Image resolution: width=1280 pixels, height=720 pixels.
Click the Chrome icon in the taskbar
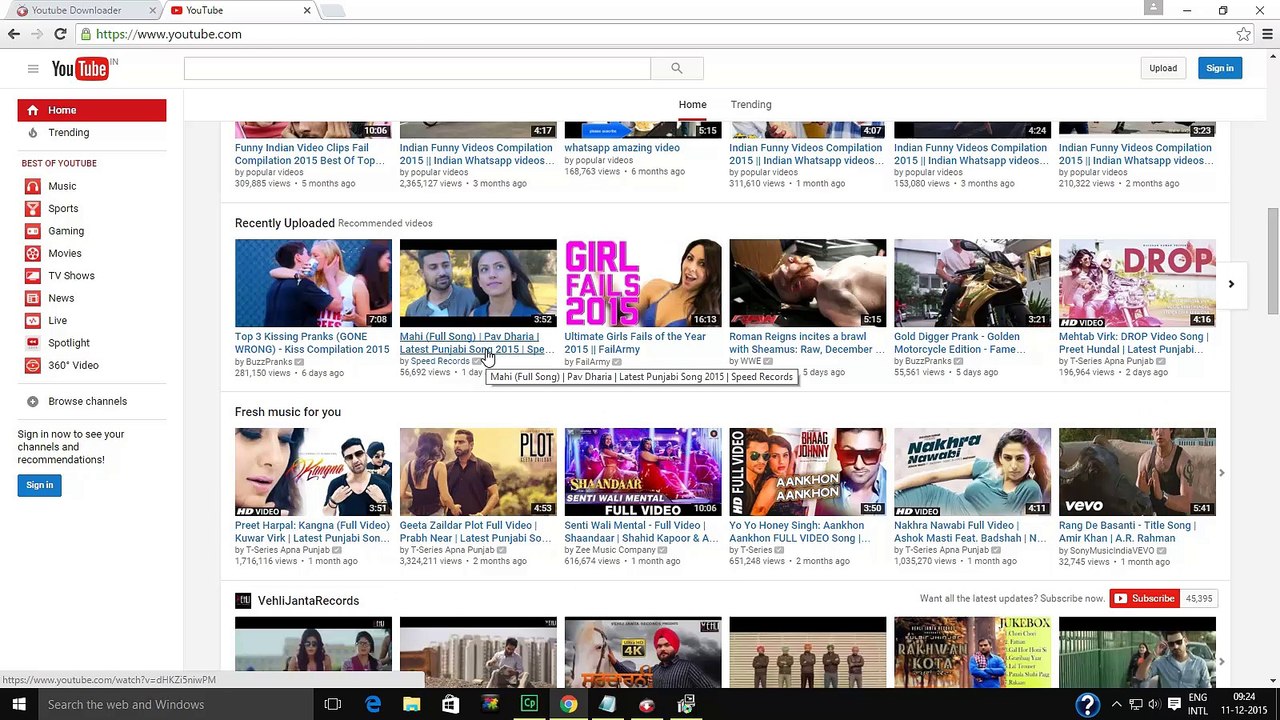(568, 704)
